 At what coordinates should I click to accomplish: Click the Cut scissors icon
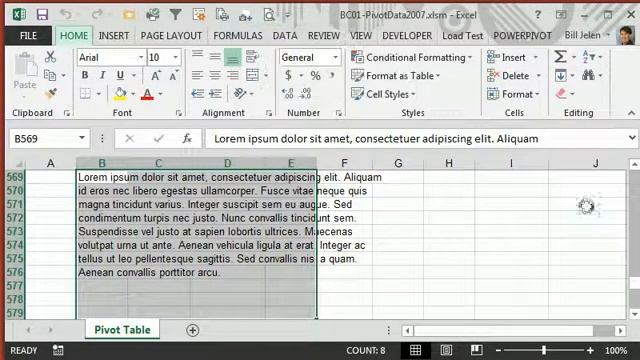[x=50, y=57]
